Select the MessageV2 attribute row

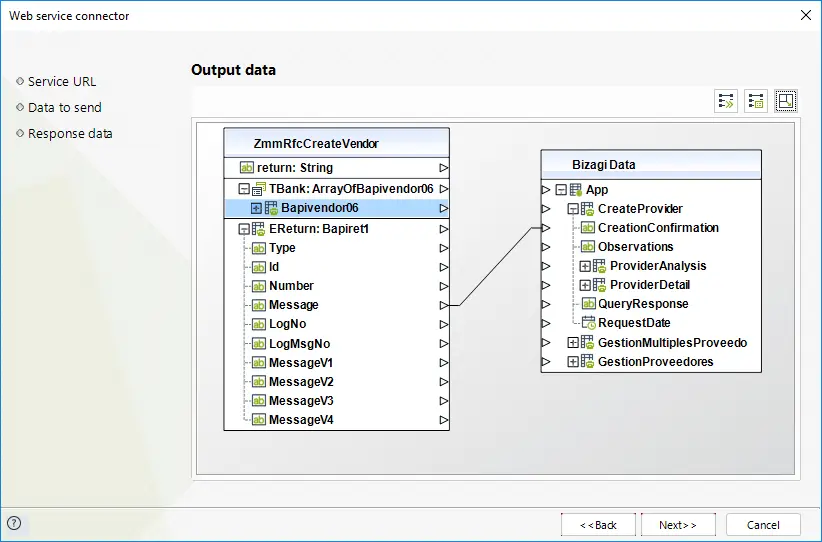337,382
